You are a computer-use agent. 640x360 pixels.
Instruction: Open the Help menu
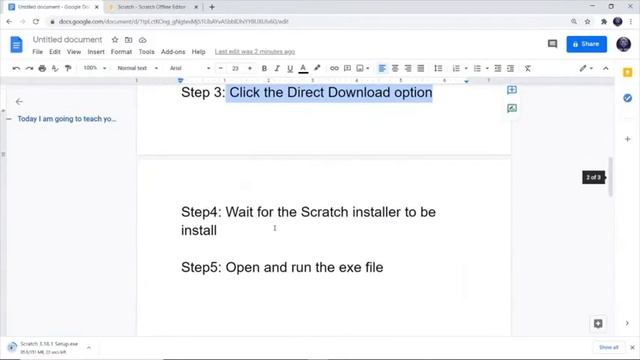pyautogui.click(x=198, y=52)
